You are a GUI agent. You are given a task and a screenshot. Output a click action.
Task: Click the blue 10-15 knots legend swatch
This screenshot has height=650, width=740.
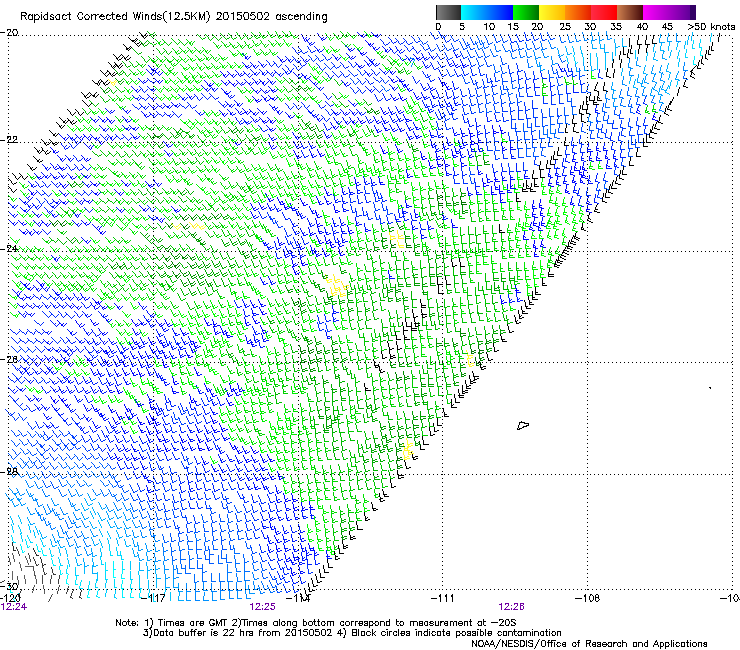click(500, 12)
